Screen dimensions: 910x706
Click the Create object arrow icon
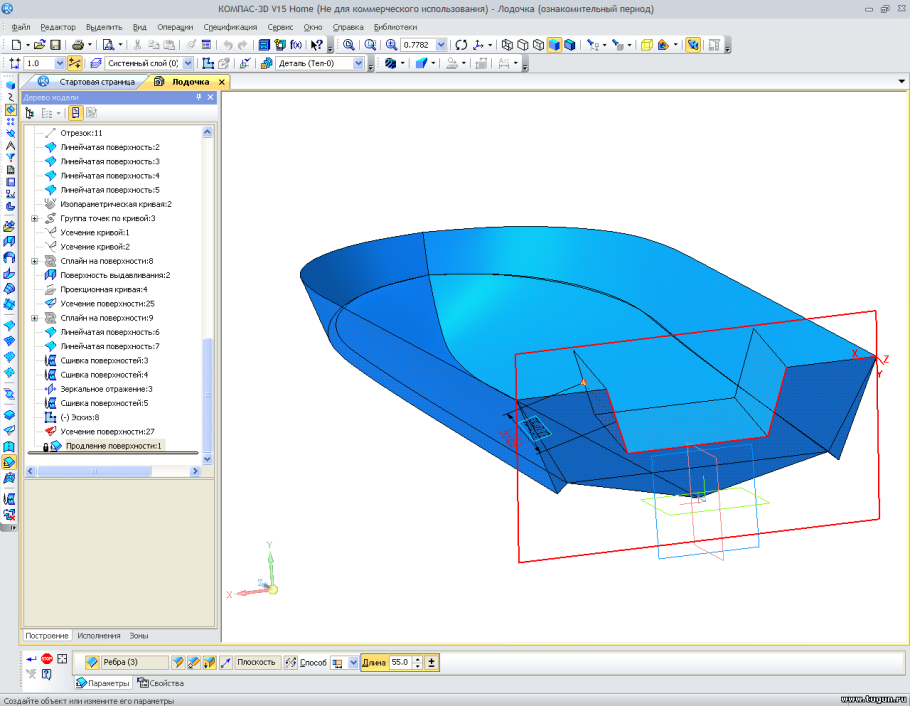31,659
